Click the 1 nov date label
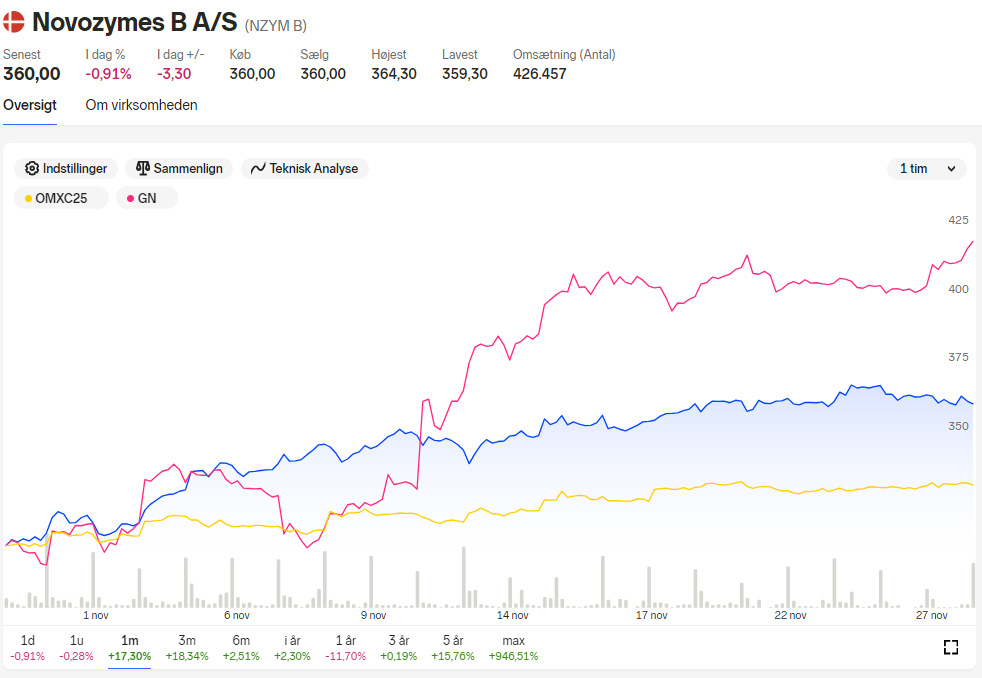 (x=96, y=615)
